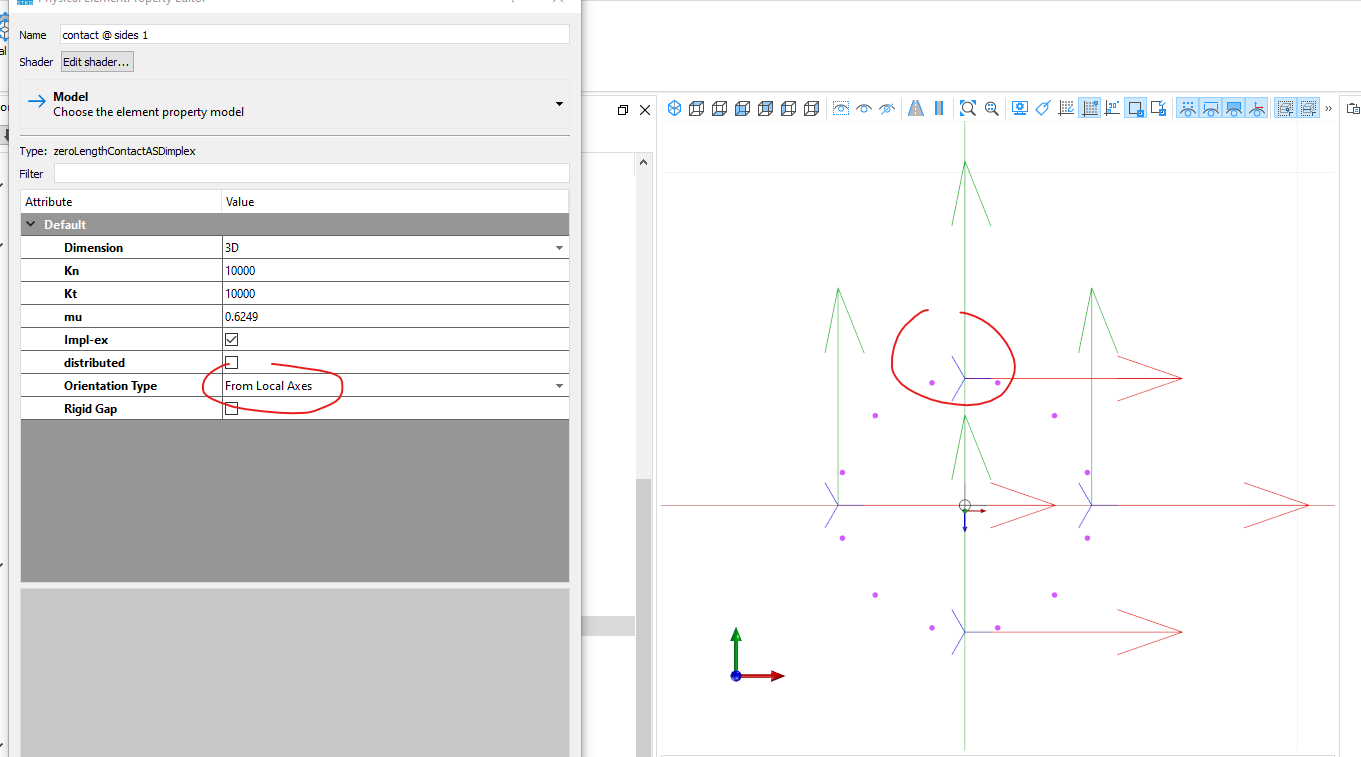
Task: Click the blue arrow Model icon
Action: [x=37, y=101]
